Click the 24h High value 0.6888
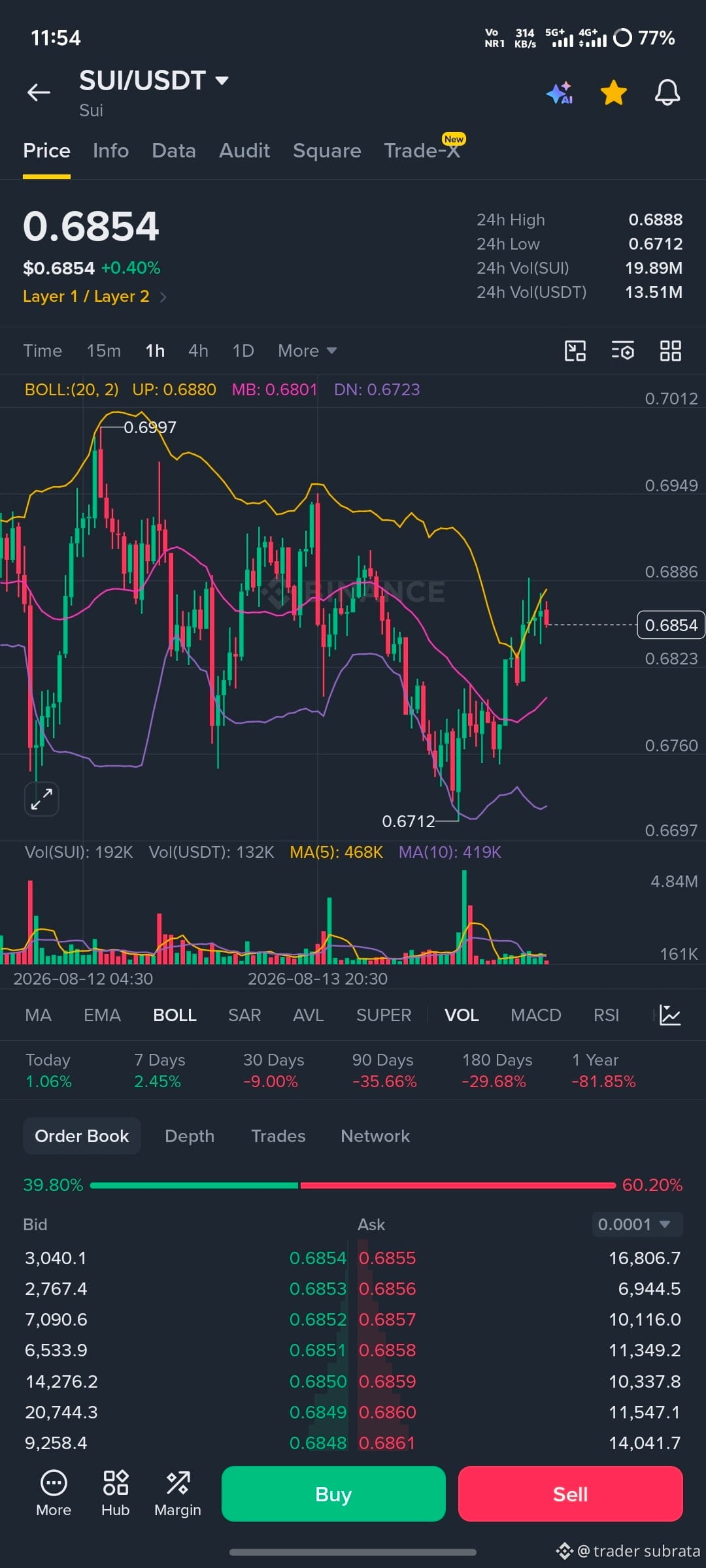This screenshot has width=706, height=1568. [656, 220]
